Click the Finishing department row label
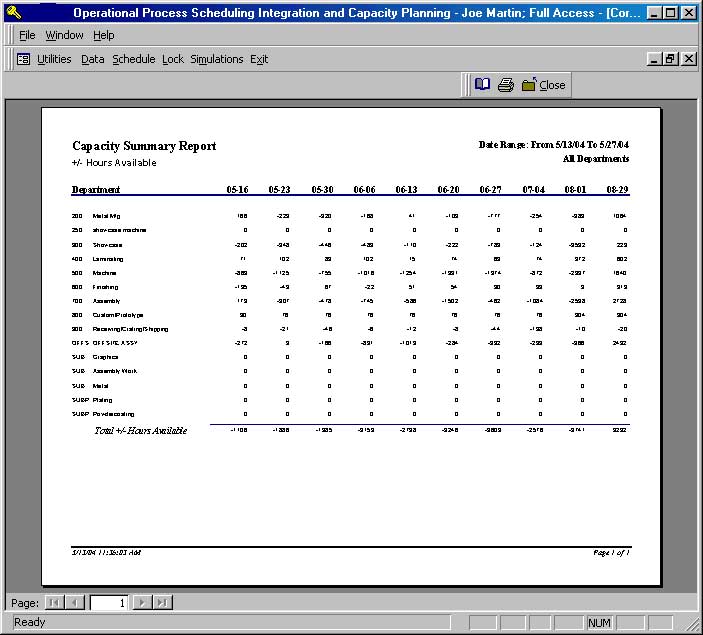 pos(105,287)
